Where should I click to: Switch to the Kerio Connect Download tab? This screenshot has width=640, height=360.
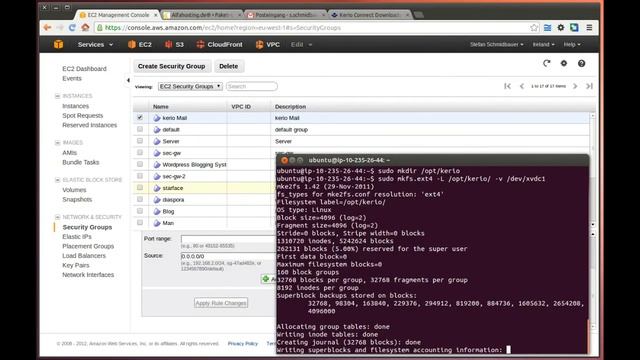click(x=369, y=15)
